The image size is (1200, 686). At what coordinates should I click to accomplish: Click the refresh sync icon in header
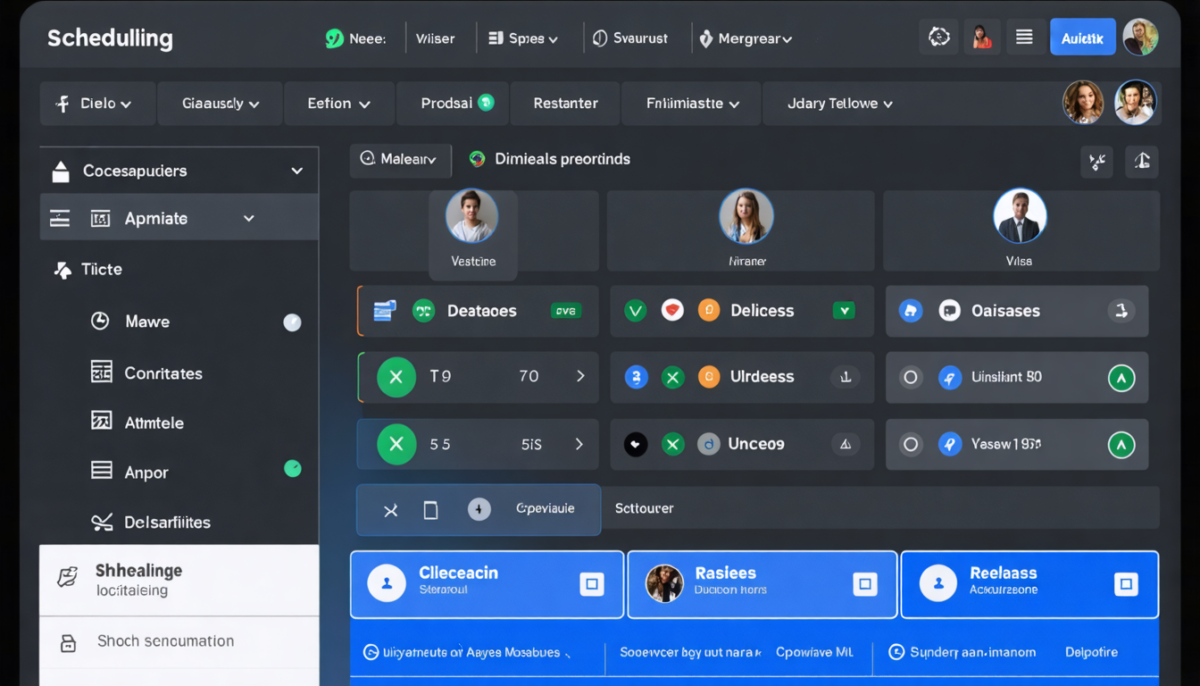pos(939,37)
